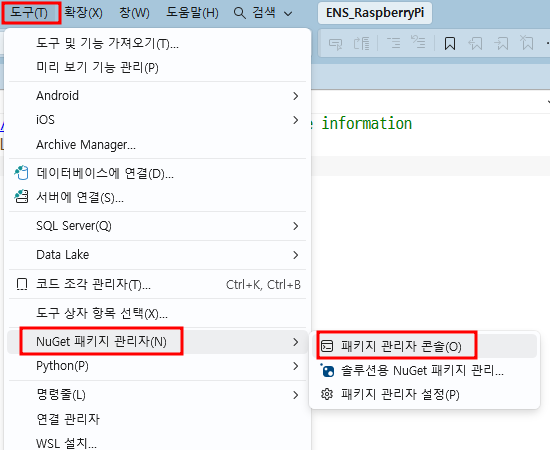This screenshot has height=450, width=550.
Task: Click the package manager console icon
Action: tap(327, 346)
